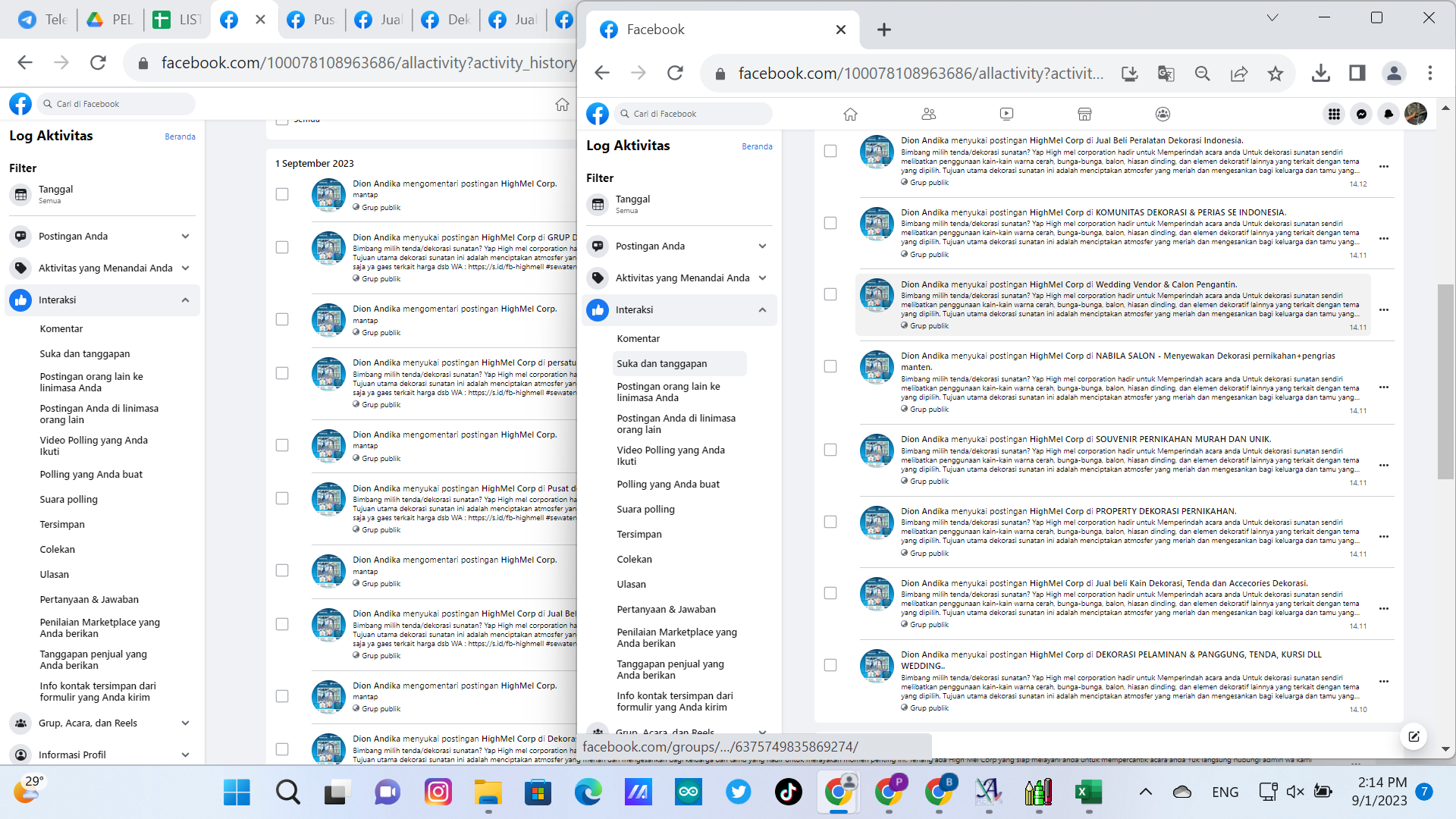Open the Chrome tab search dropdown

point(1272,17)
